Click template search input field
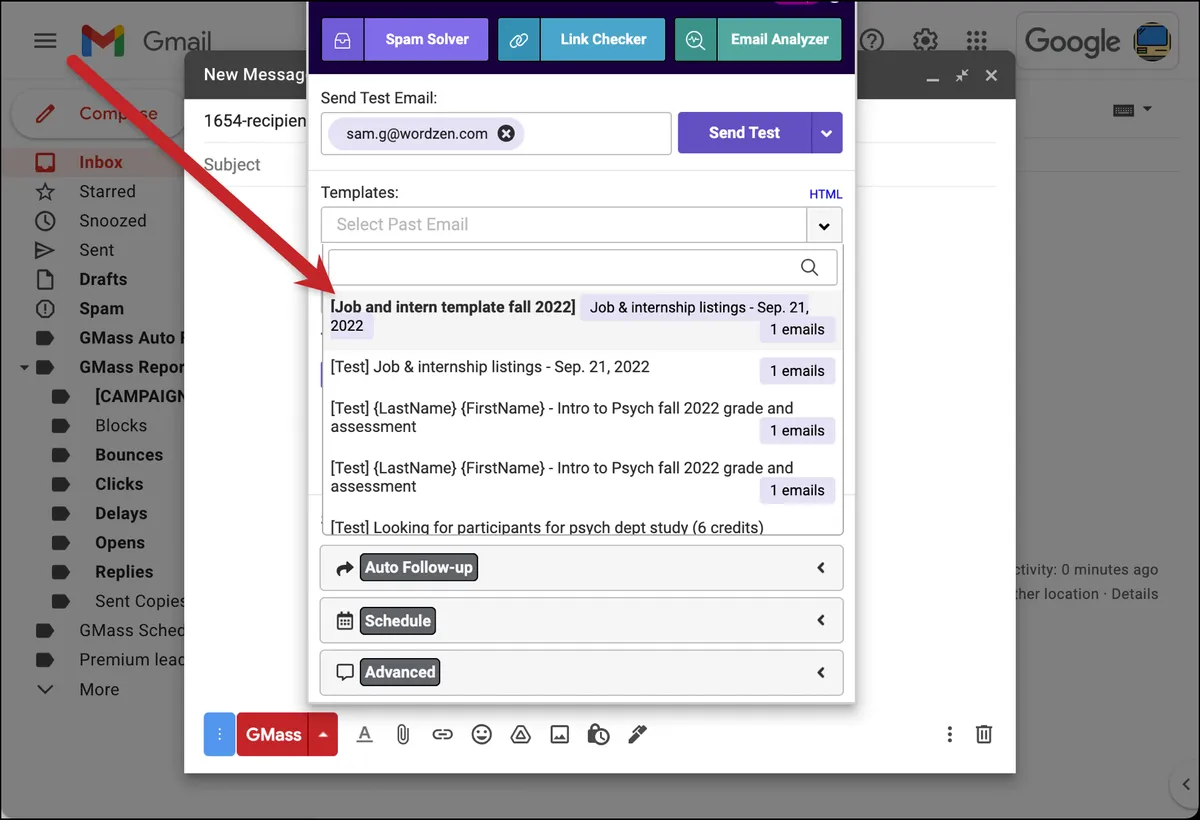 coord(582,267)
